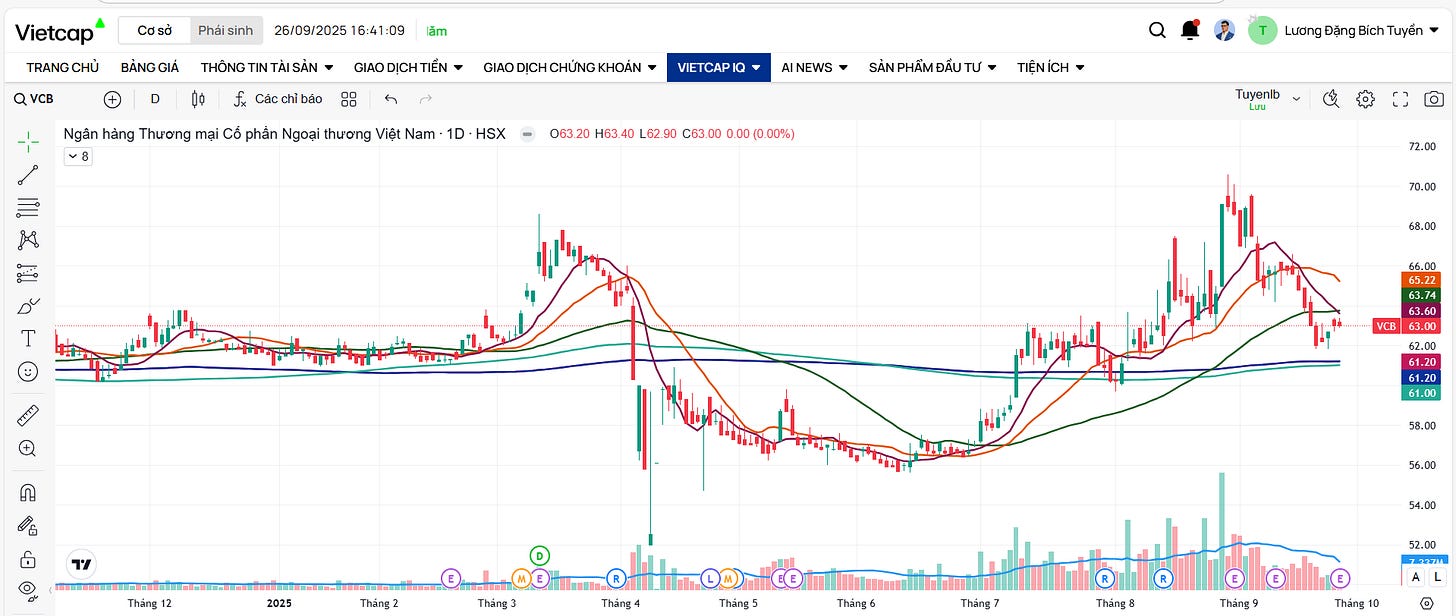Viewport: 1456px width, 616px height.
Task: Open the TIỆN ÍCH utilities menu
Action: pos(1051,67)
